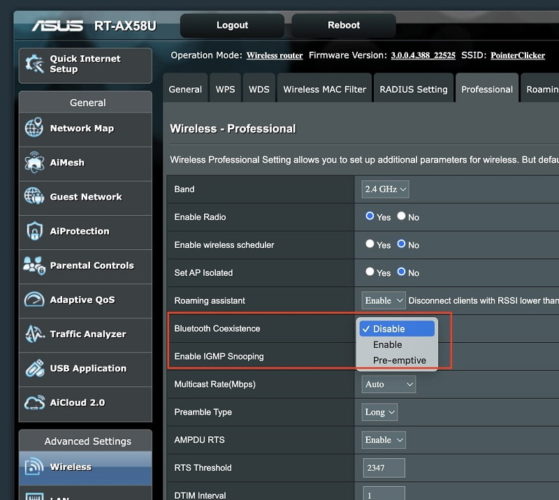Click the Traffic Analyzer waveform icon

[x=34, y=334]
